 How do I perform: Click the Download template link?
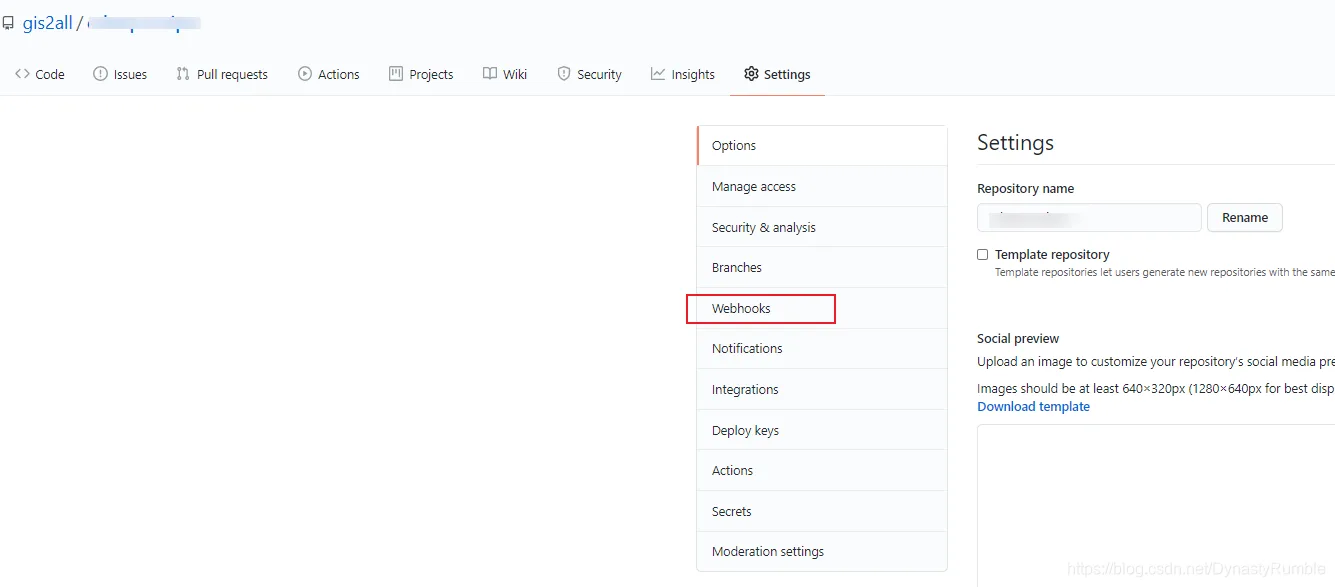pyautogui.click(x=1033, y=407)
